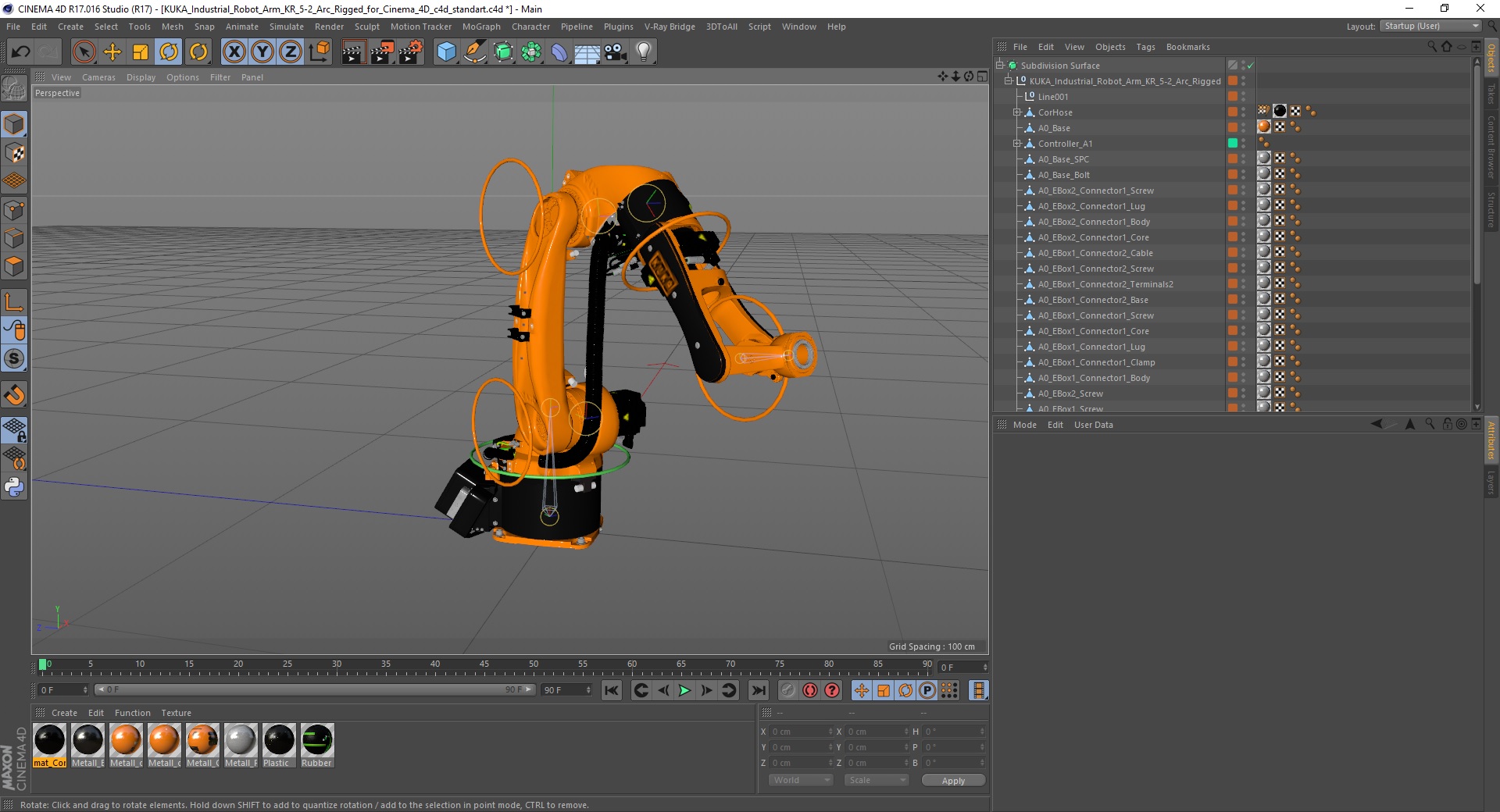The height and width of the screenshot is (812, 1500).
Task: Toggle the X axis lock
Action: (x=234, y=52)
